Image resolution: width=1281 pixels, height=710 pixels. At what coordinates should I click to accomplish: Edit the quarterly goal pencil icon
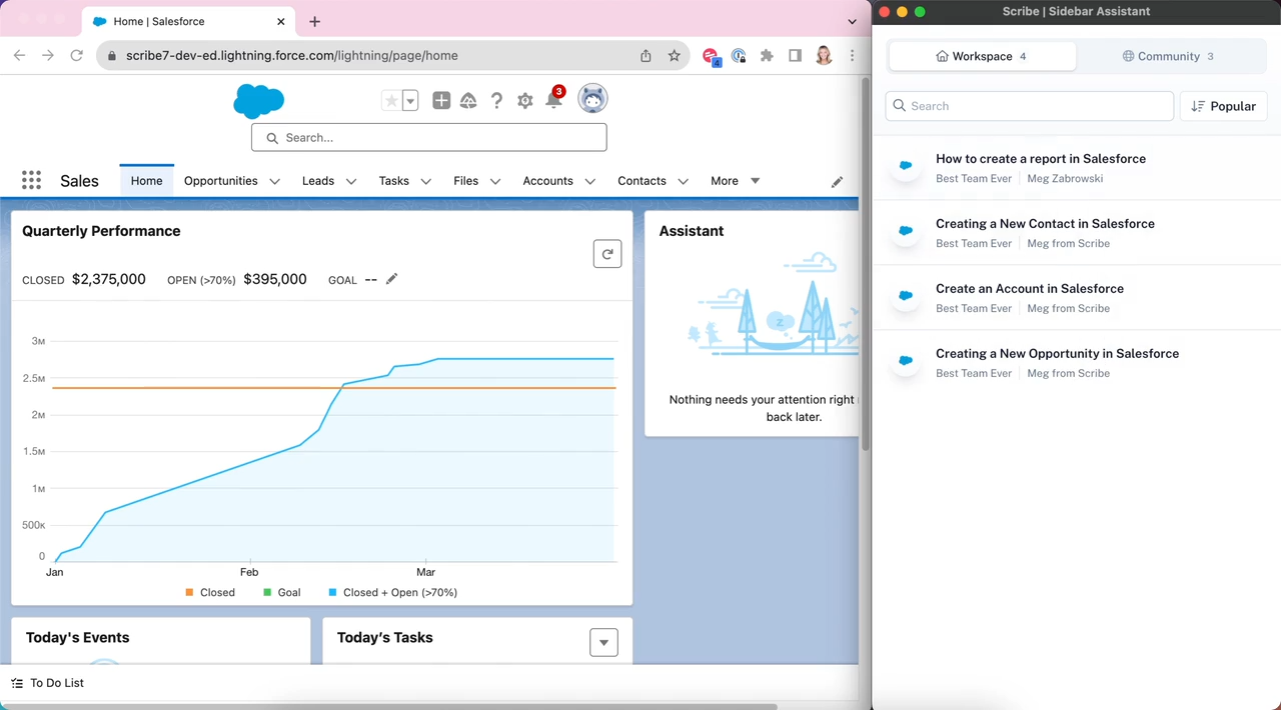[x=392, y=279]
